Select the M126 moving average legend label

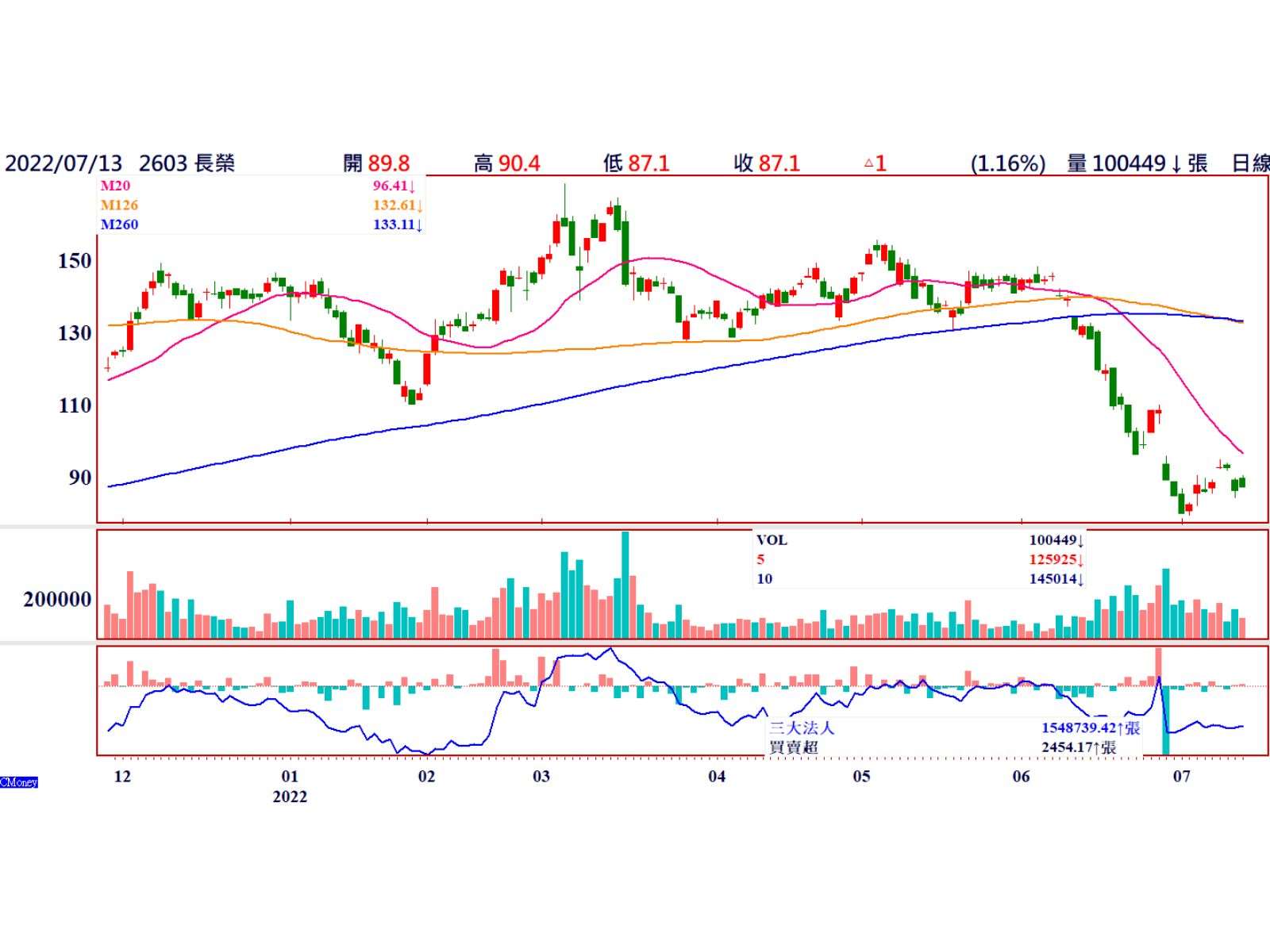pos(119,205)
